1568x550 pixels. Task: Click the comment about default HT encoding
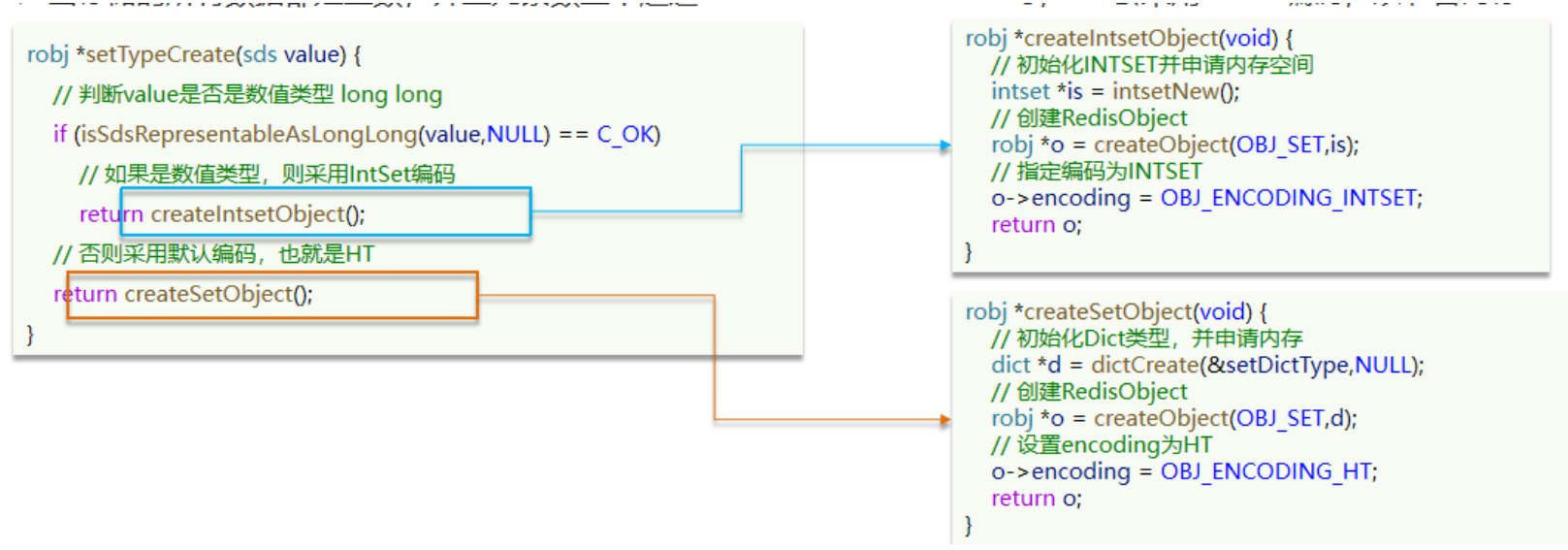213,254
